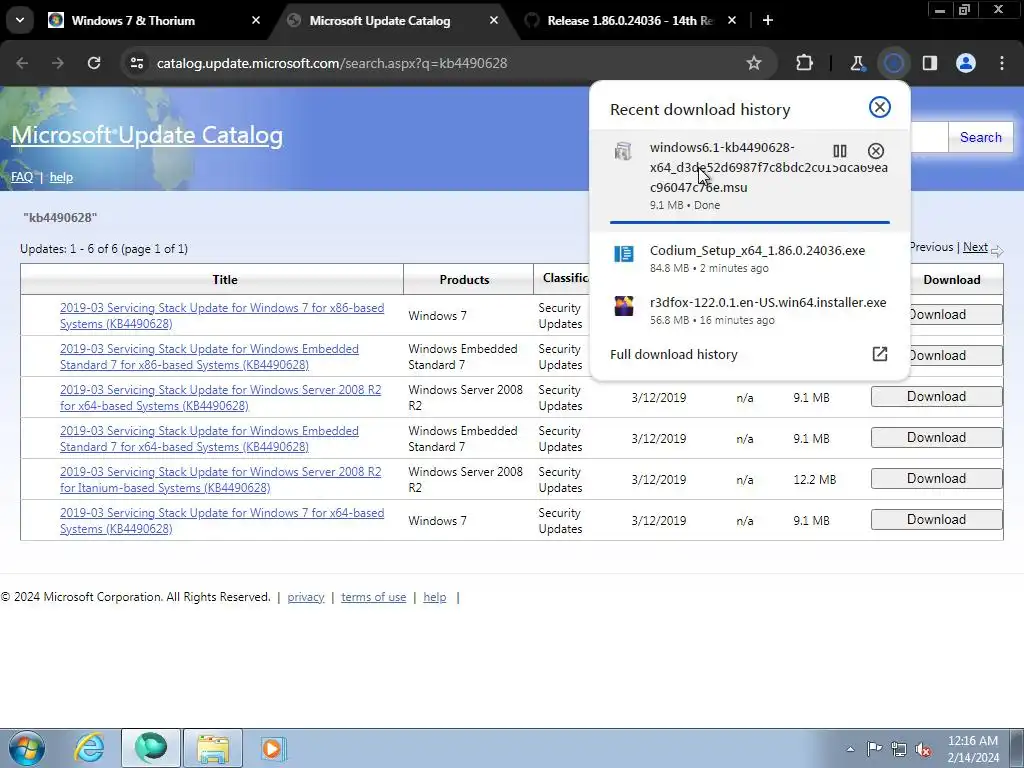
Task: Reload the current page
Action: point(94,63)
